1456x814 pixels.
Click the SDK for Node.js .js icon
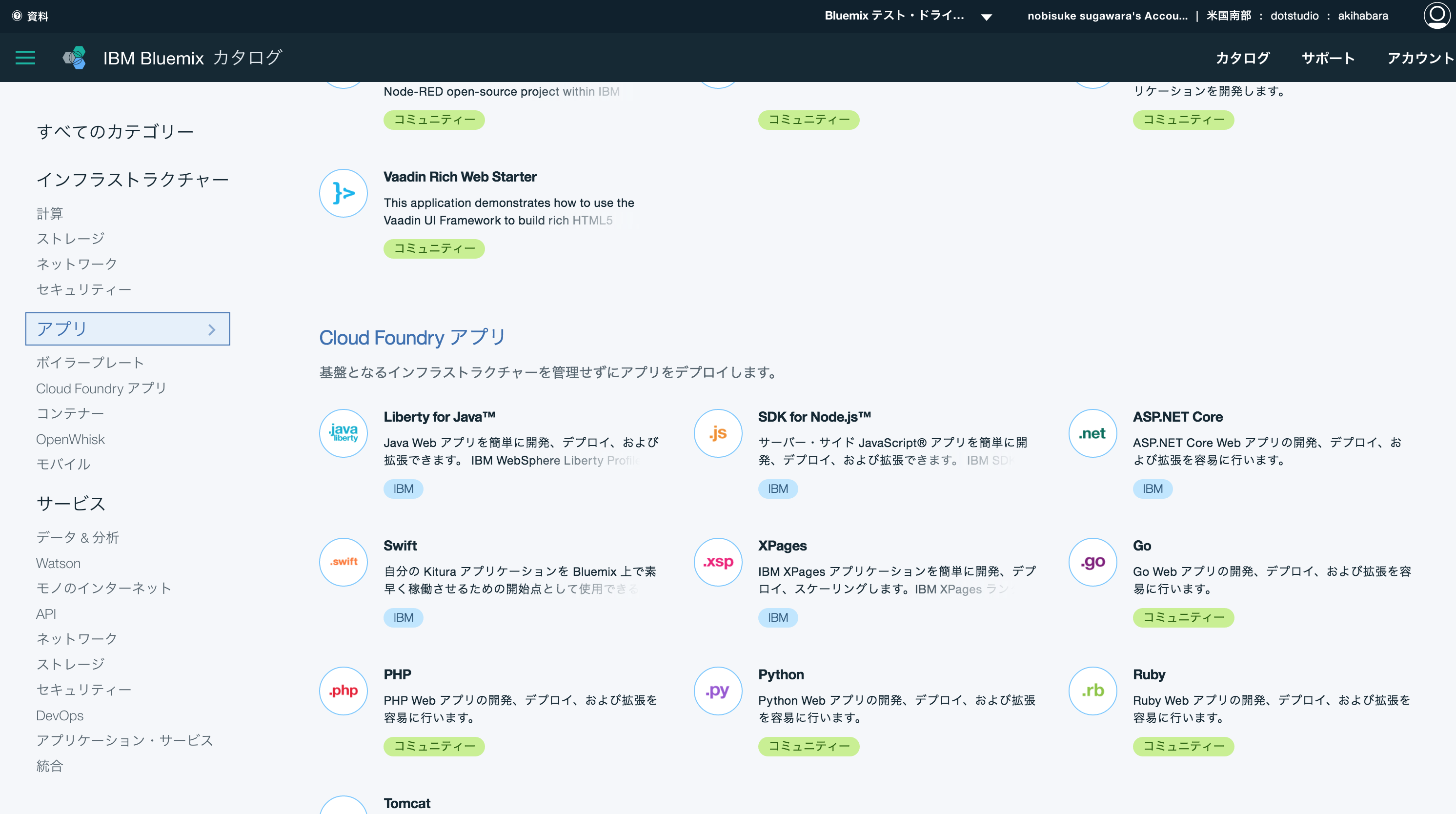(x=717, y=433)
